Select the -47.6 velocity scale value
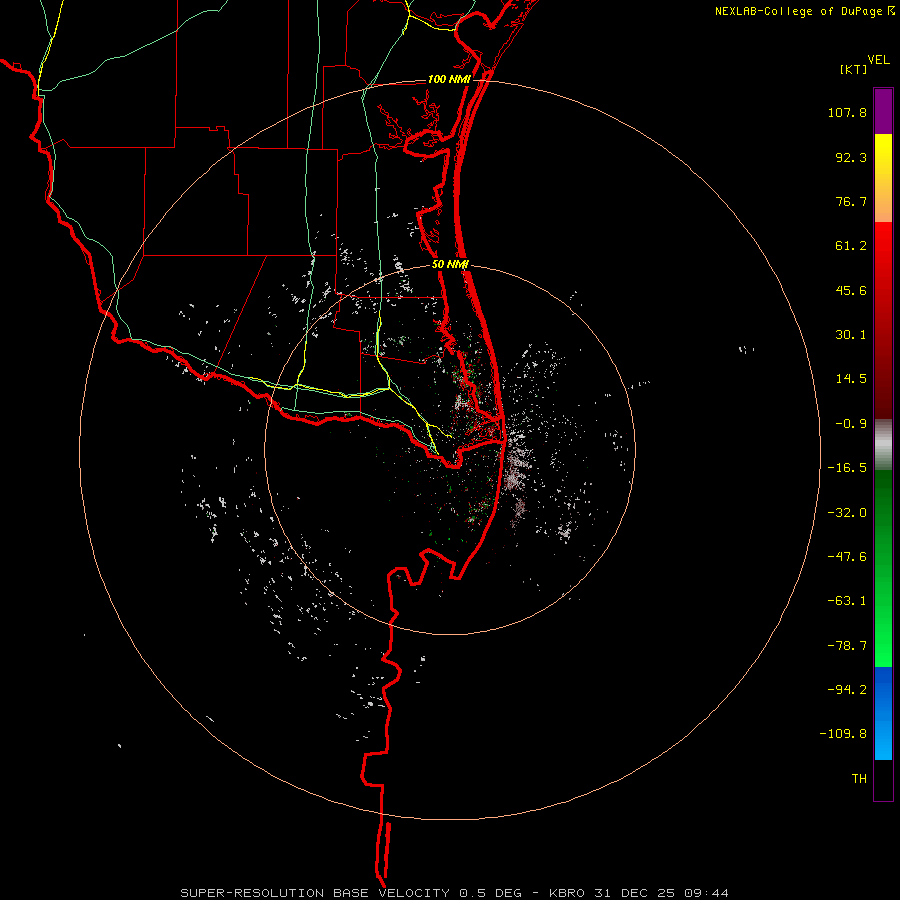This screenshot has width=900, height=900. [x=847, y=557]
